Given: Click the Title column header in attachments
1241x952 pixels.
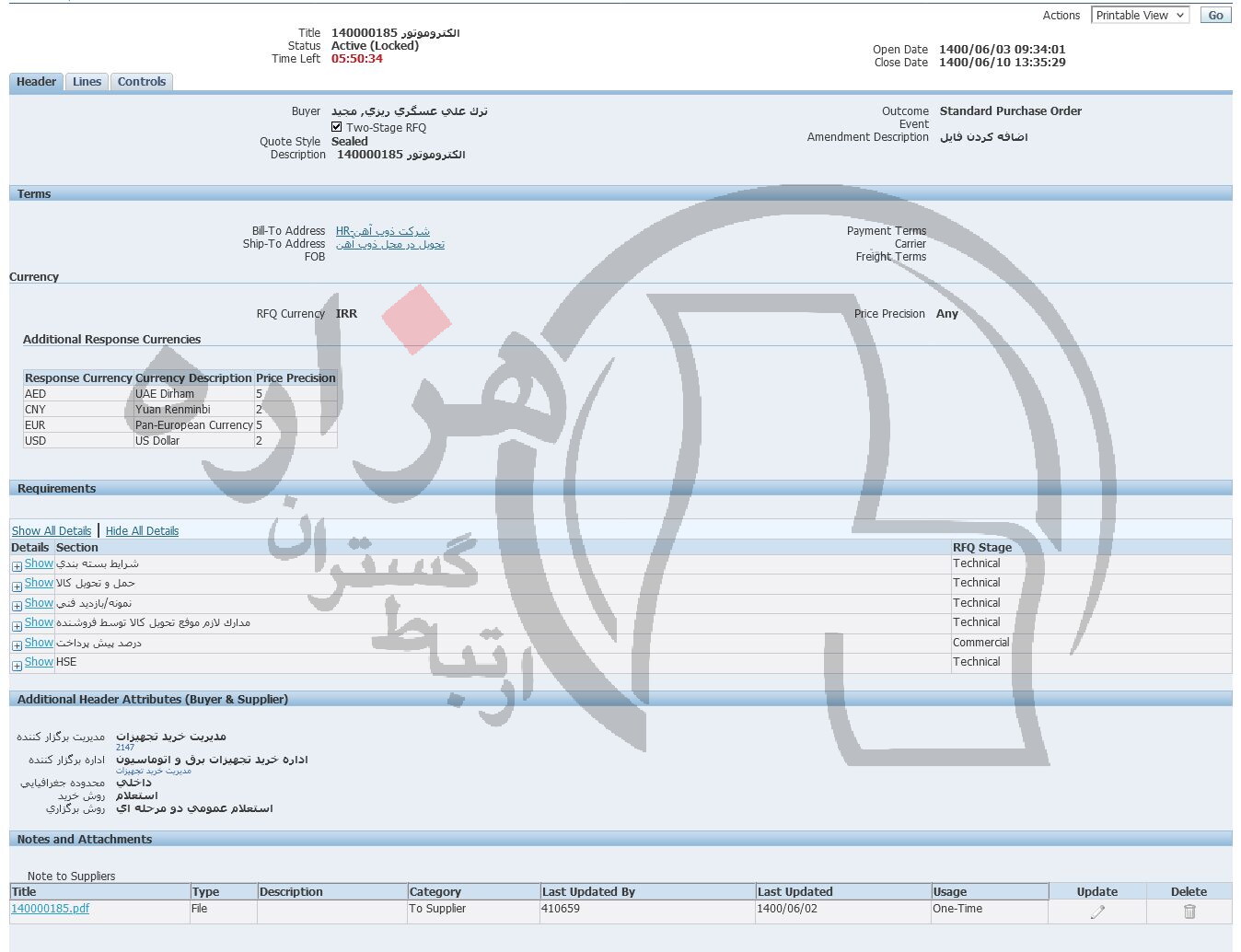Looking at the screenshot, I should [x=99, y=892].
